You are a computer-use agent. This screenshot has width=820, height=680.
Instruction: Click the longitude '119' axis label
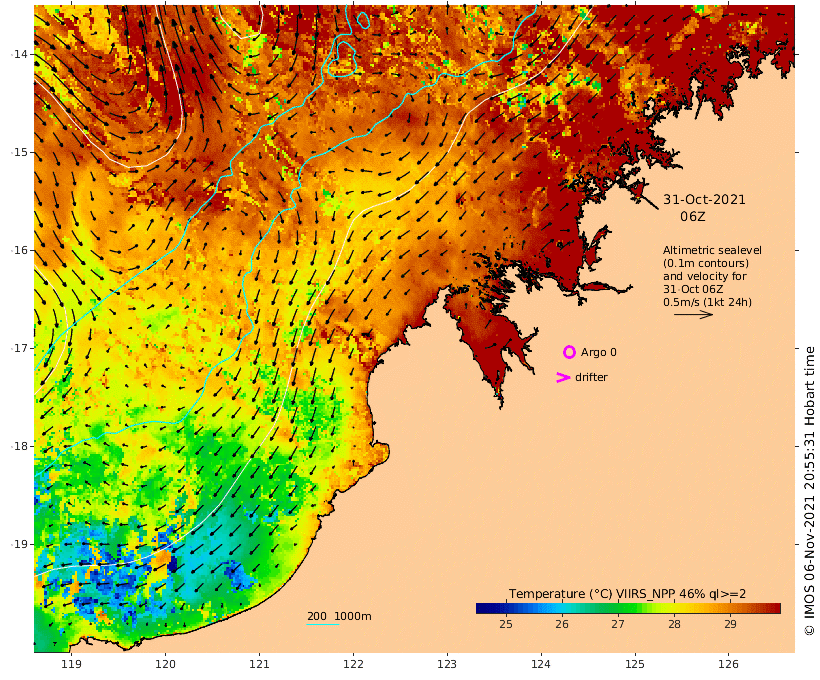(x=71, y=664)
